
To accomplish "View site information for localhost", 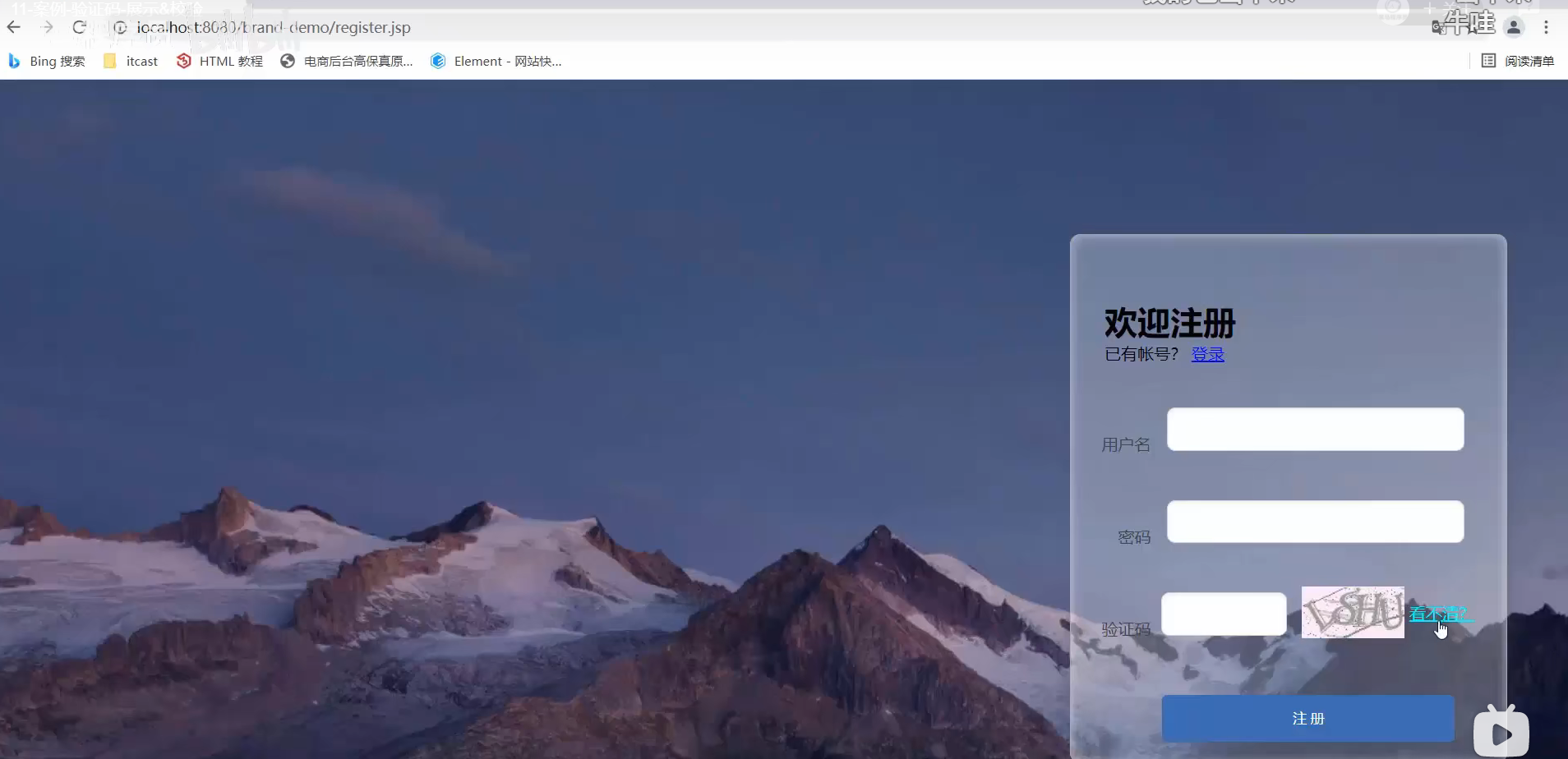I will (x=120, y=27).
